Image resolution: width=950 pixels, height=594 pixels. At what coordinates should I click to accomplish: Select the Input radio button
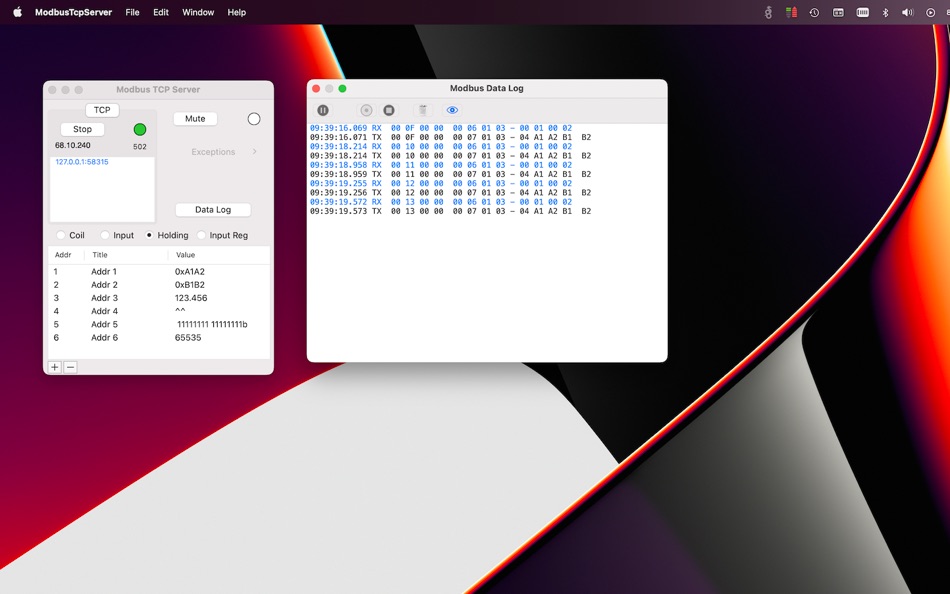coord(105,235)
